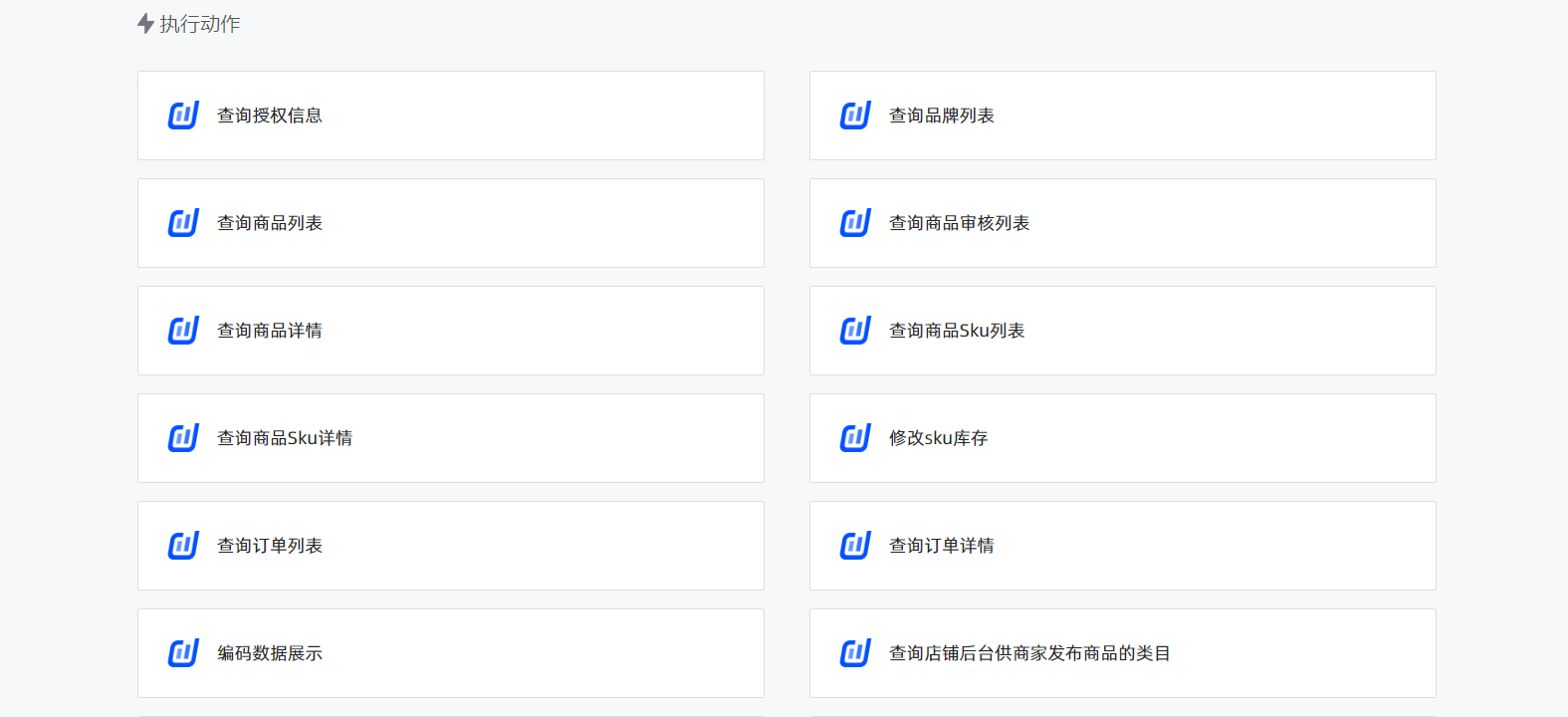This screenshot has width=1568, height=717.
Task: Select the 查询订单详情 action label
Action: pyautogui.click(x=942, y=546)
